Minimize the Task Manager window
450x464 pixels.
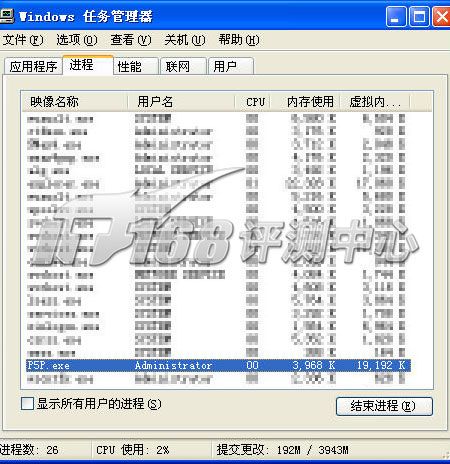[396, 16]
